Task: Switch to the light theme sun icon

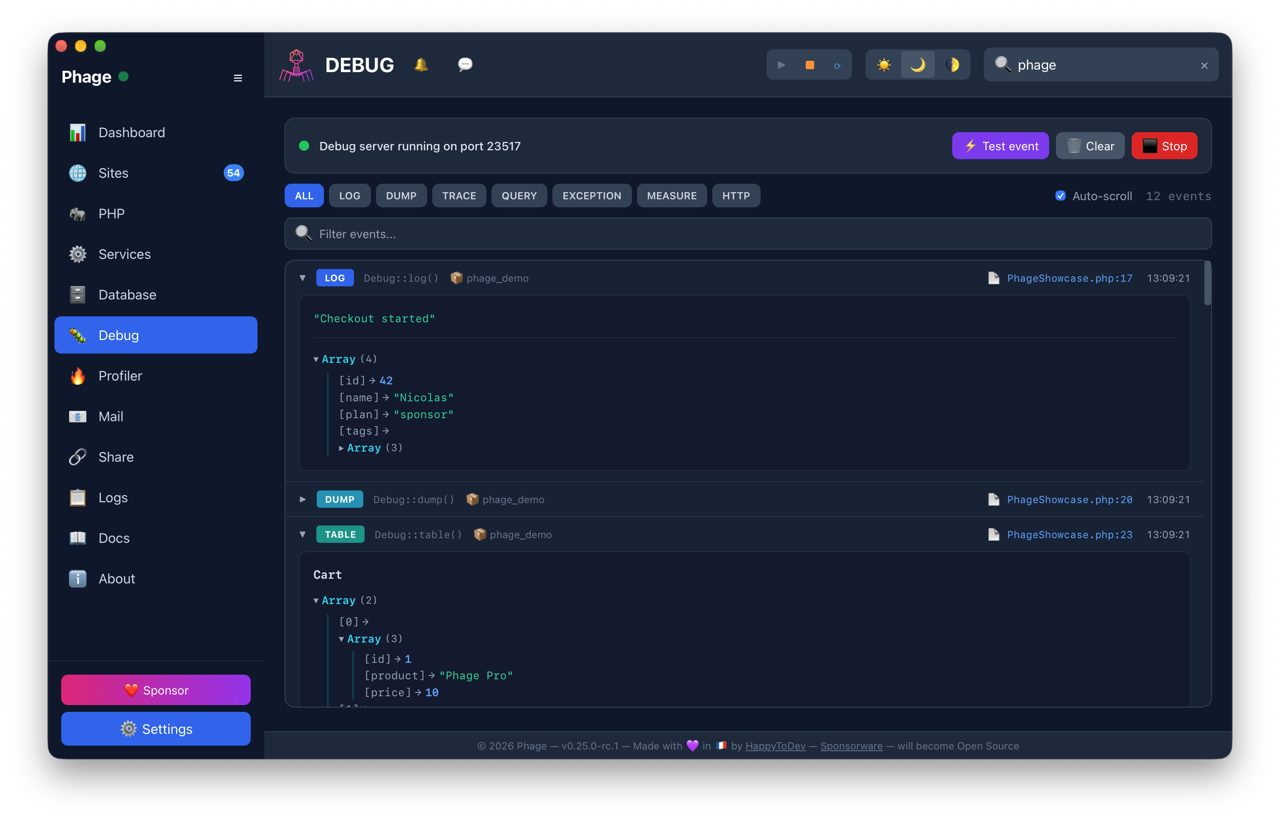Action: (884, 65)
